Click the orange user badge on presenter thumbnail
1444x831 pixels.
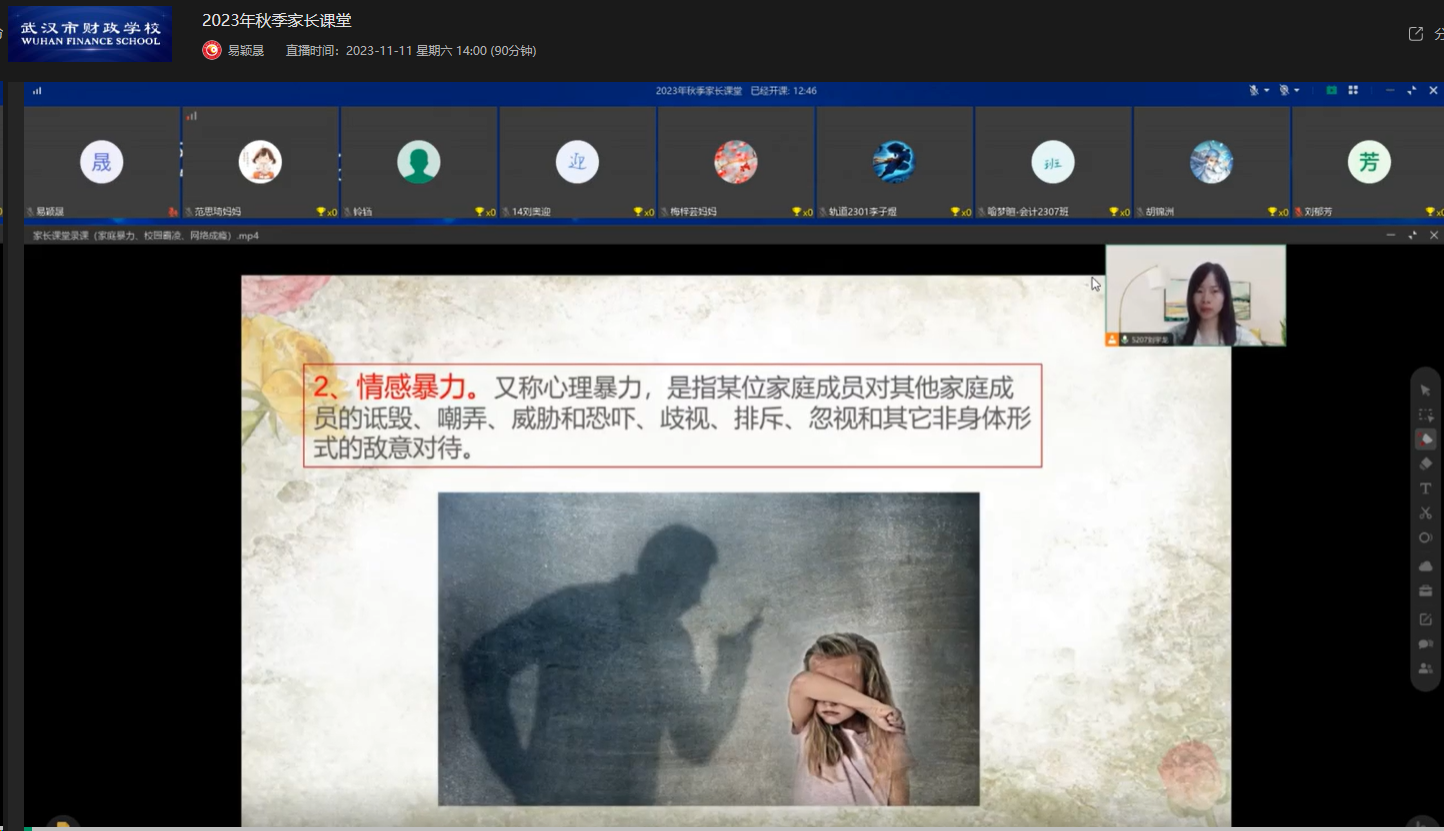click(1112, 339)
